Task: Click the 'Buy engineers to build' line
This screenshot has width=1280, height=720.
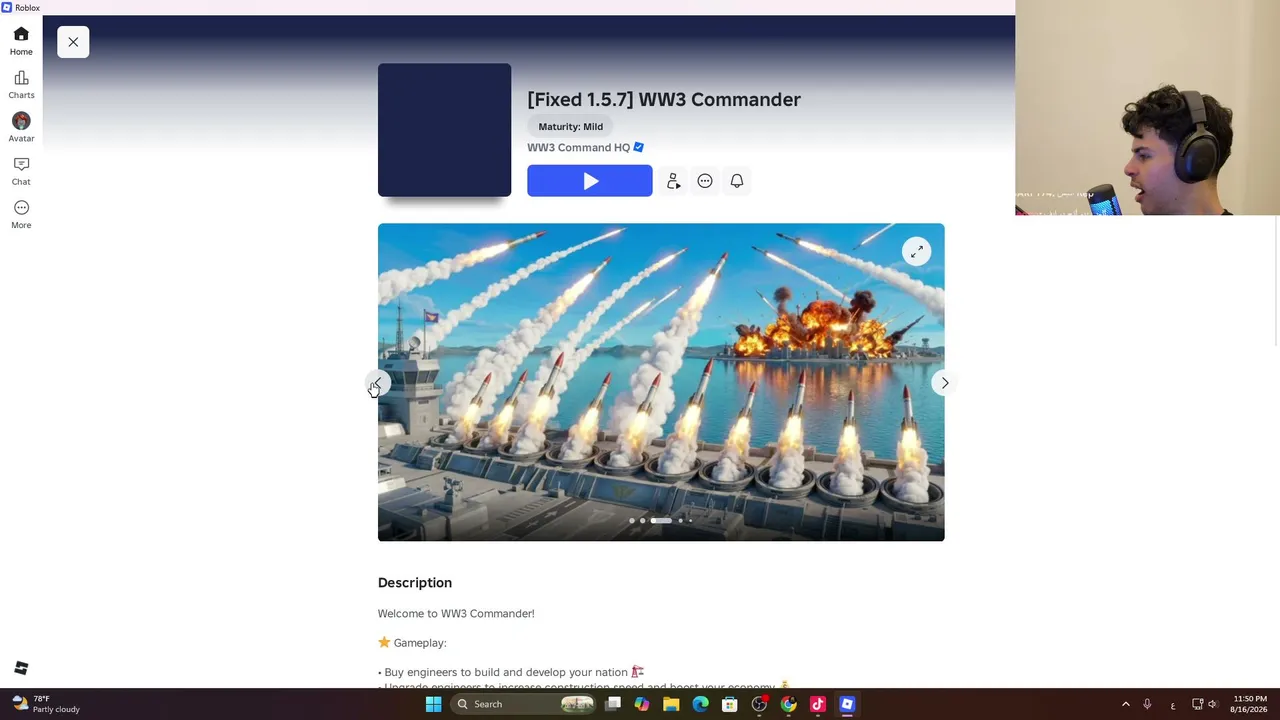Action: [511, 672]
